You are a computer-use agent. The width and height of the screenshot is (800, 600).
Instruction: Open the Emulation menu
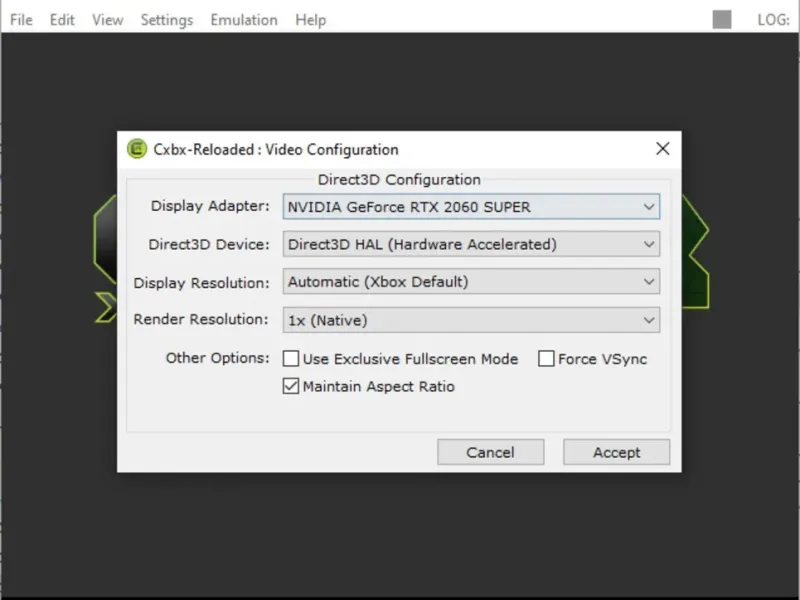coord(244,20)
